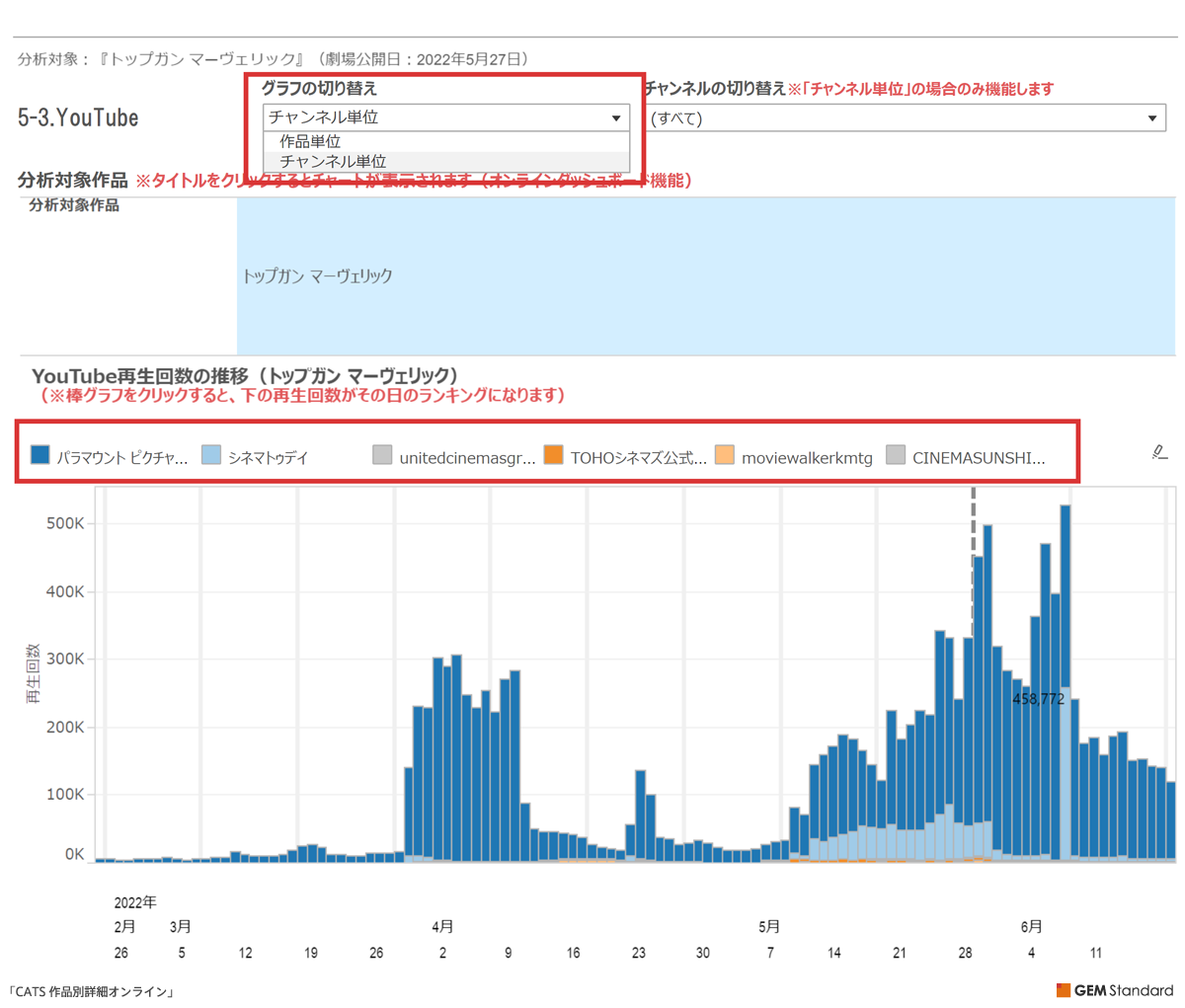Screen dimensions: 1185x1008
Task: Click the シネマトゥデイ legend color swatch
Action: [211, 454]
